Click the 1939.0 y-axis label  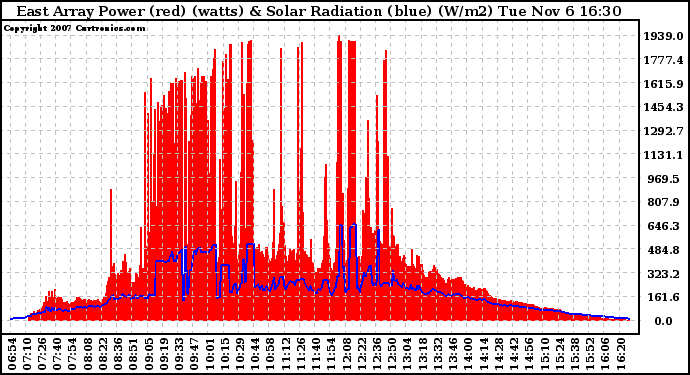coord(664,36)
